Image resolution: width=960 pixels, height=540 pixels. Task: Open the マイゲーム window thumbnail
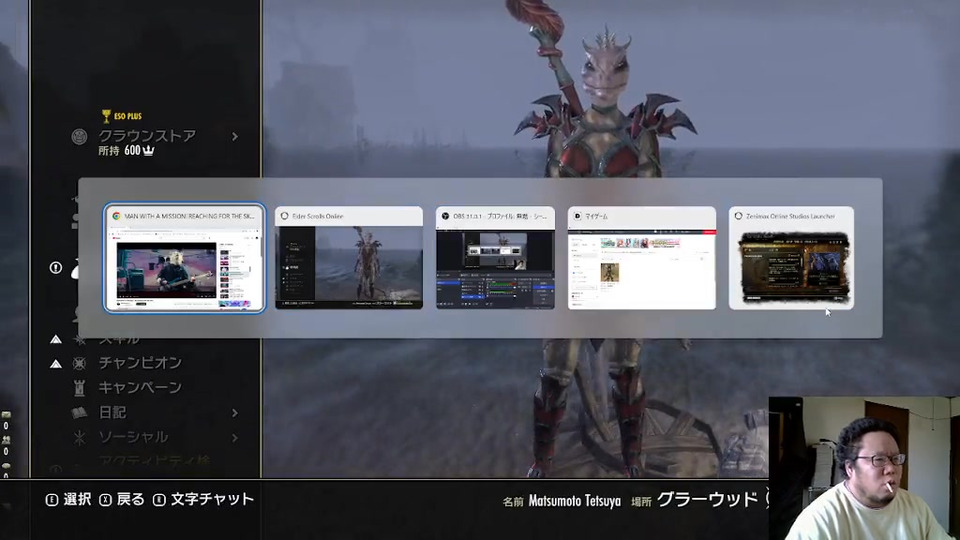coord(642,258)
